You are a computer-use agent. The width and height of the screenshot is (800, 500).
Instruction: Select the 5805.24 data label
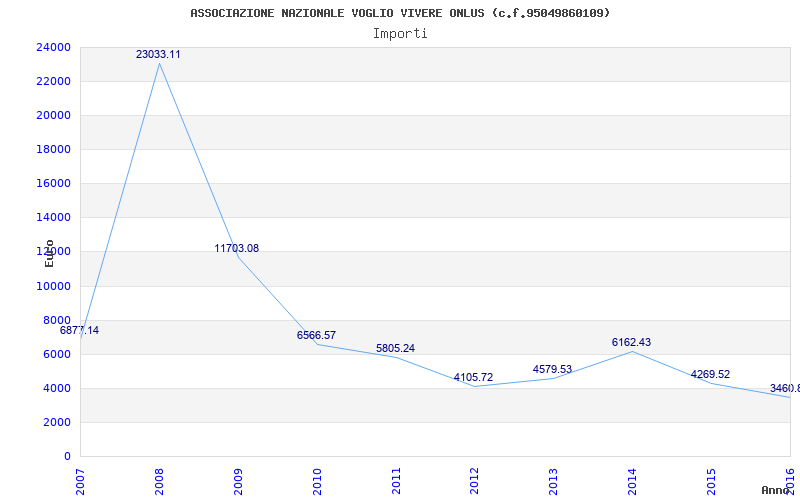pos(395,348)
